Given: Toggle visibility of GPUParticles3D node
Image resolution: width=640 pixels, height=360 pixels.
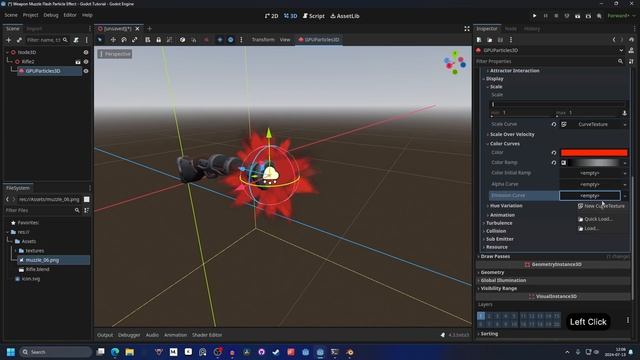Looking at the screenshot, I should [x=86, y=71].
